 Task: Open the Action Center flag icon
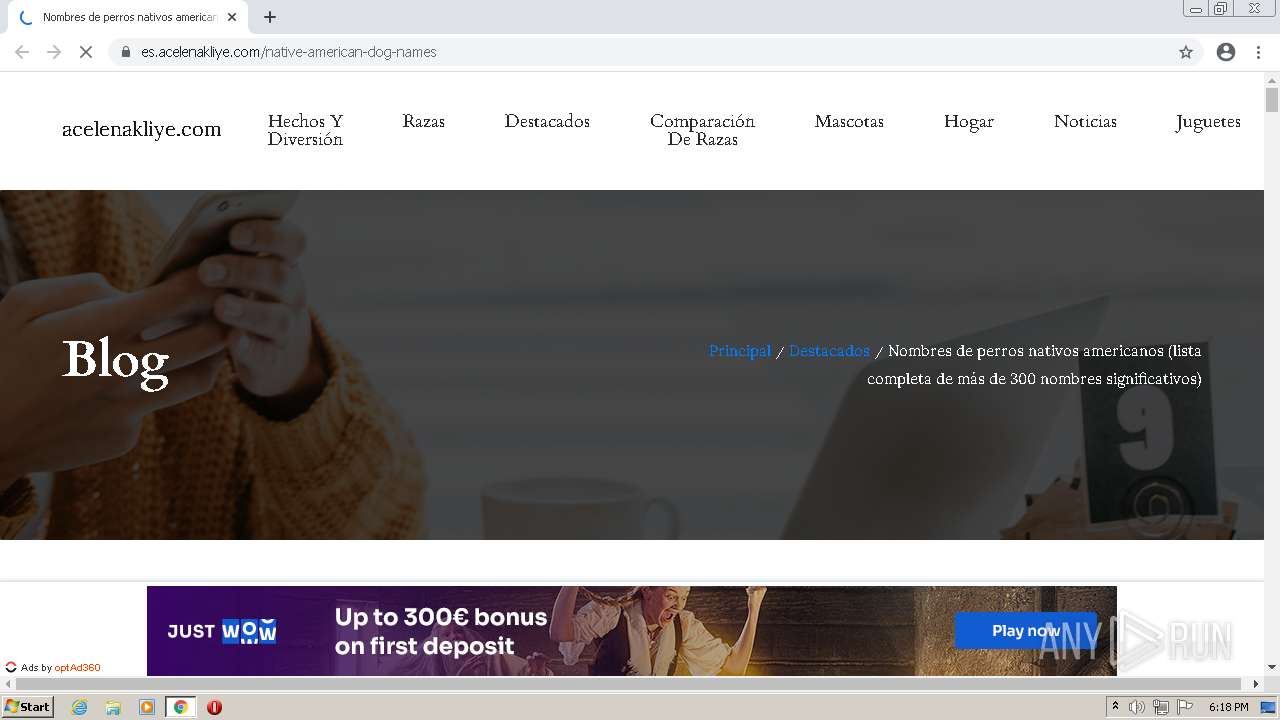click(1185, 707)
